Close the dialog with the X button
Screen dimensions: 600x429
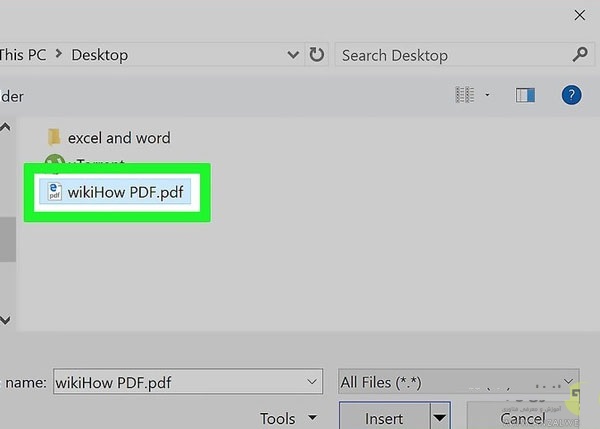click(x=579, y=14)
